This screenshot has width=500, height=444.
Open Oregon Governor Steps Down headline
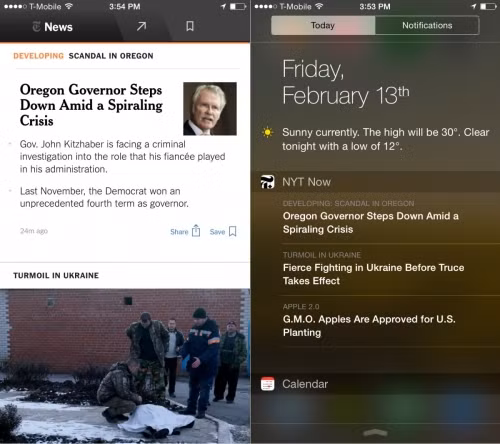[91, 105]
